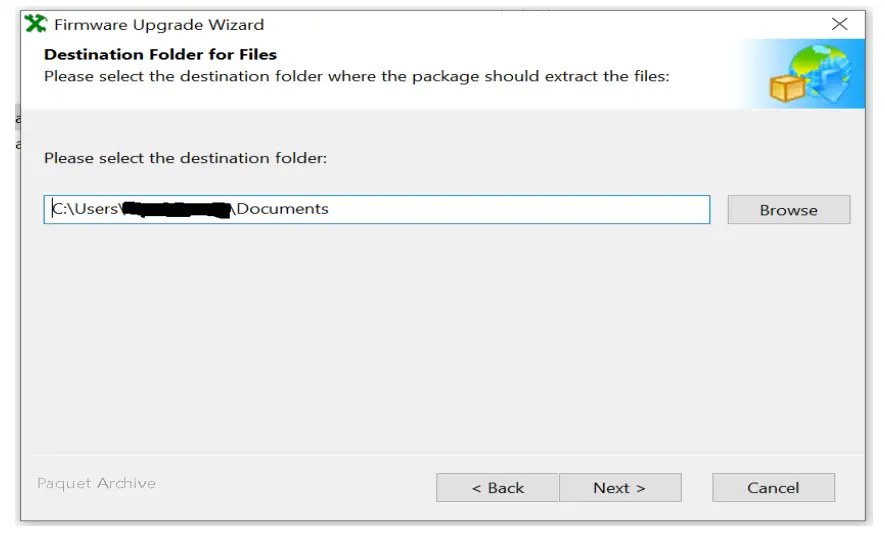Screen dimensions: 885x537
Task: Click the blacked-out username in the path
Action: 177,209
